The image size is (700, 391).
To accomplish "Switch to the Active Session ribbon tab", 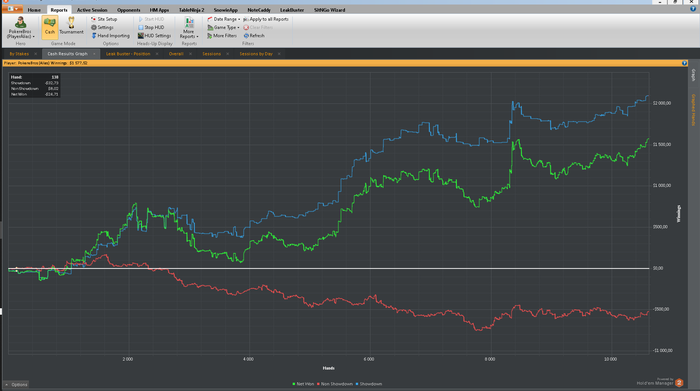I will 92,10.
